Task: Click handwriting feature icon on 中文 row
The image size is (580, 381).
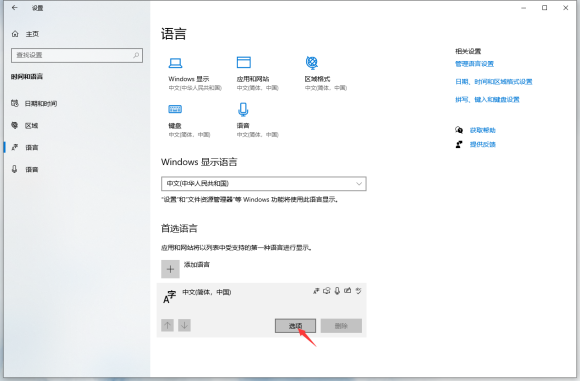Action: click(347, 291)
